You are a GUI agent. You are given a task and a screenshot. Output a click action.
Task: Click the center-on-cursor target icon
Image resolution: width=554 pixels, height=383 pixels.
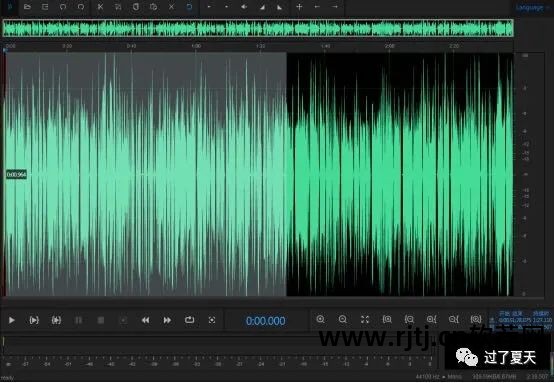[x=212, y=320]
